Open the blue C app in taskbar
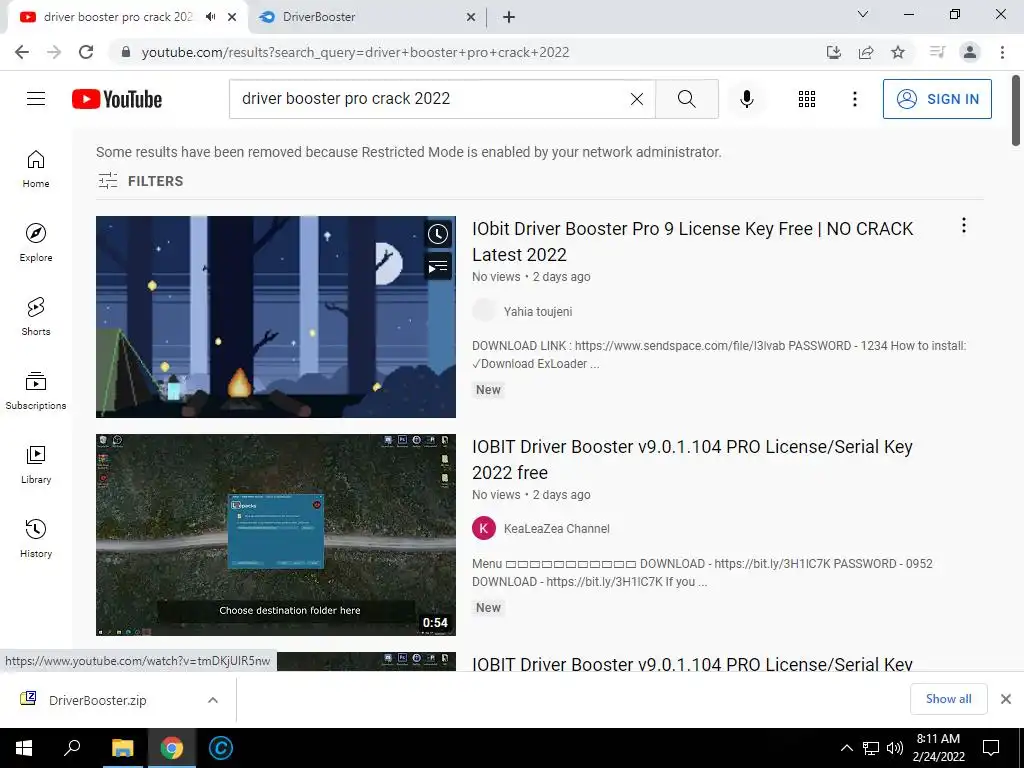 tap(221, 748)
